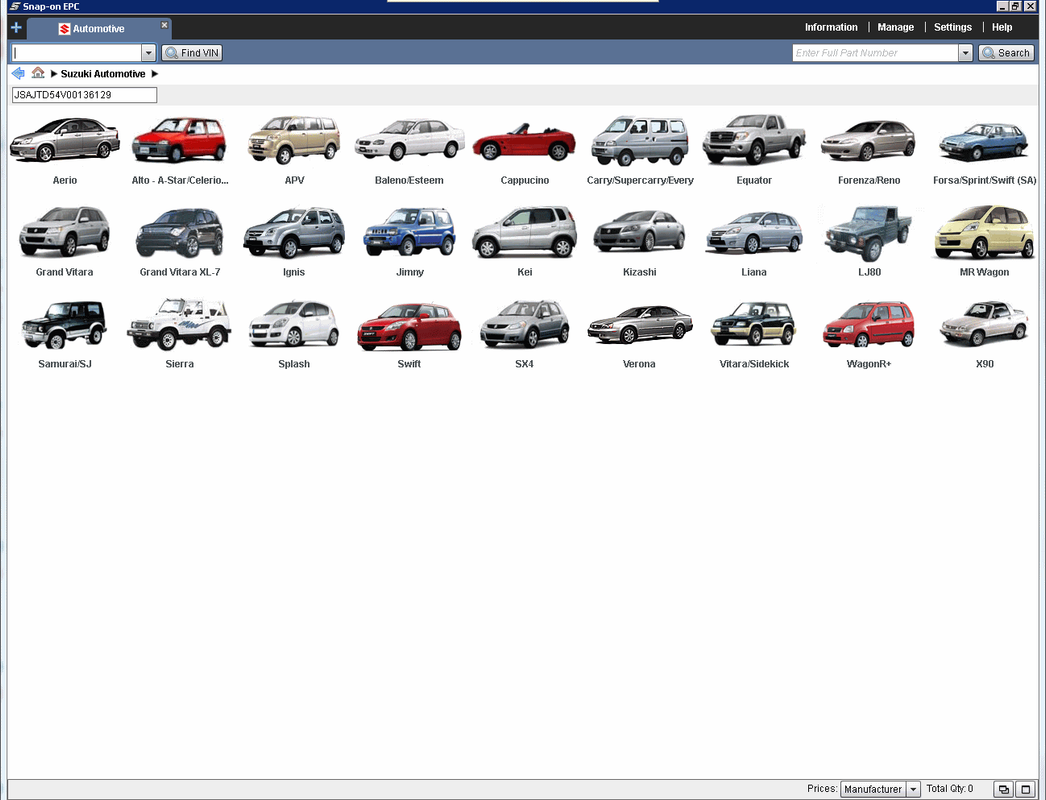
Task: Pick the Baleno/Esteem sedan image
Action: point(409,140)
